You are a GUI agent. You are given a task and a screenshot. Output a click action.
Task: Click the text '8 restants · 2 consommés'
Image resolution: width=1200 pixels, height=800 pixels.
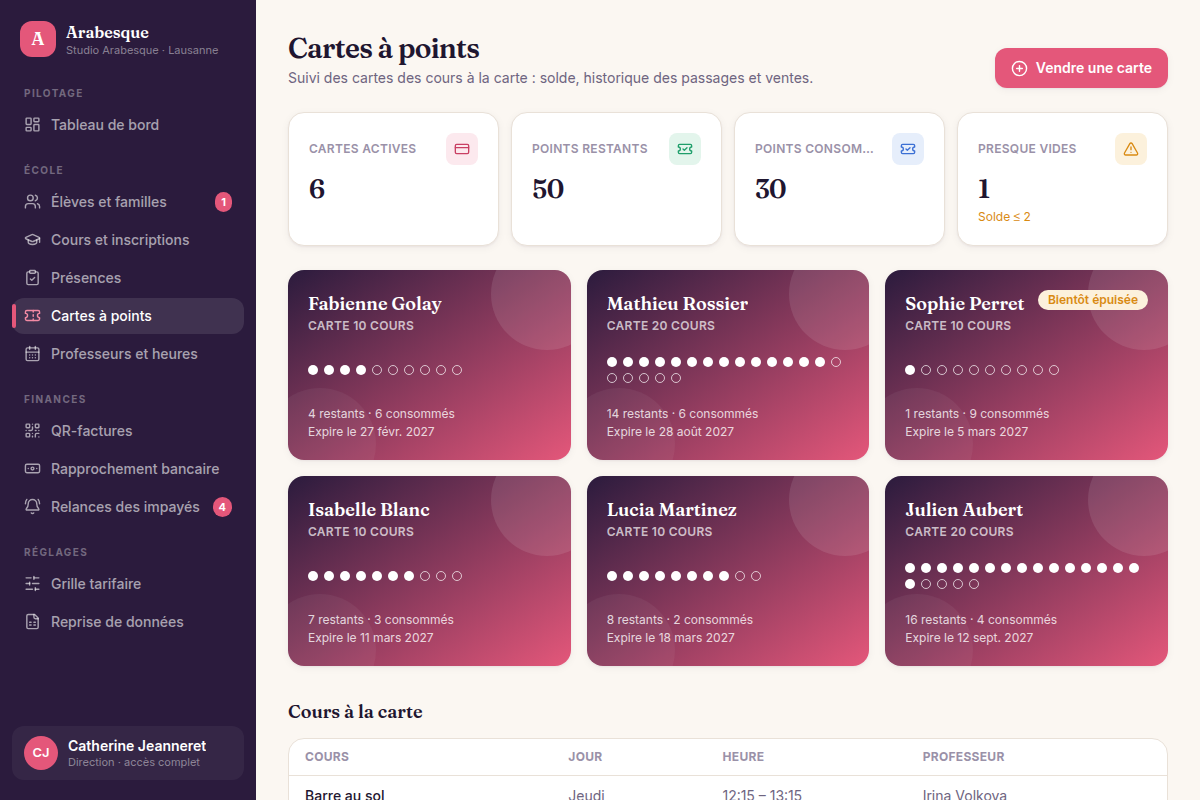click(x=680, y=619)
